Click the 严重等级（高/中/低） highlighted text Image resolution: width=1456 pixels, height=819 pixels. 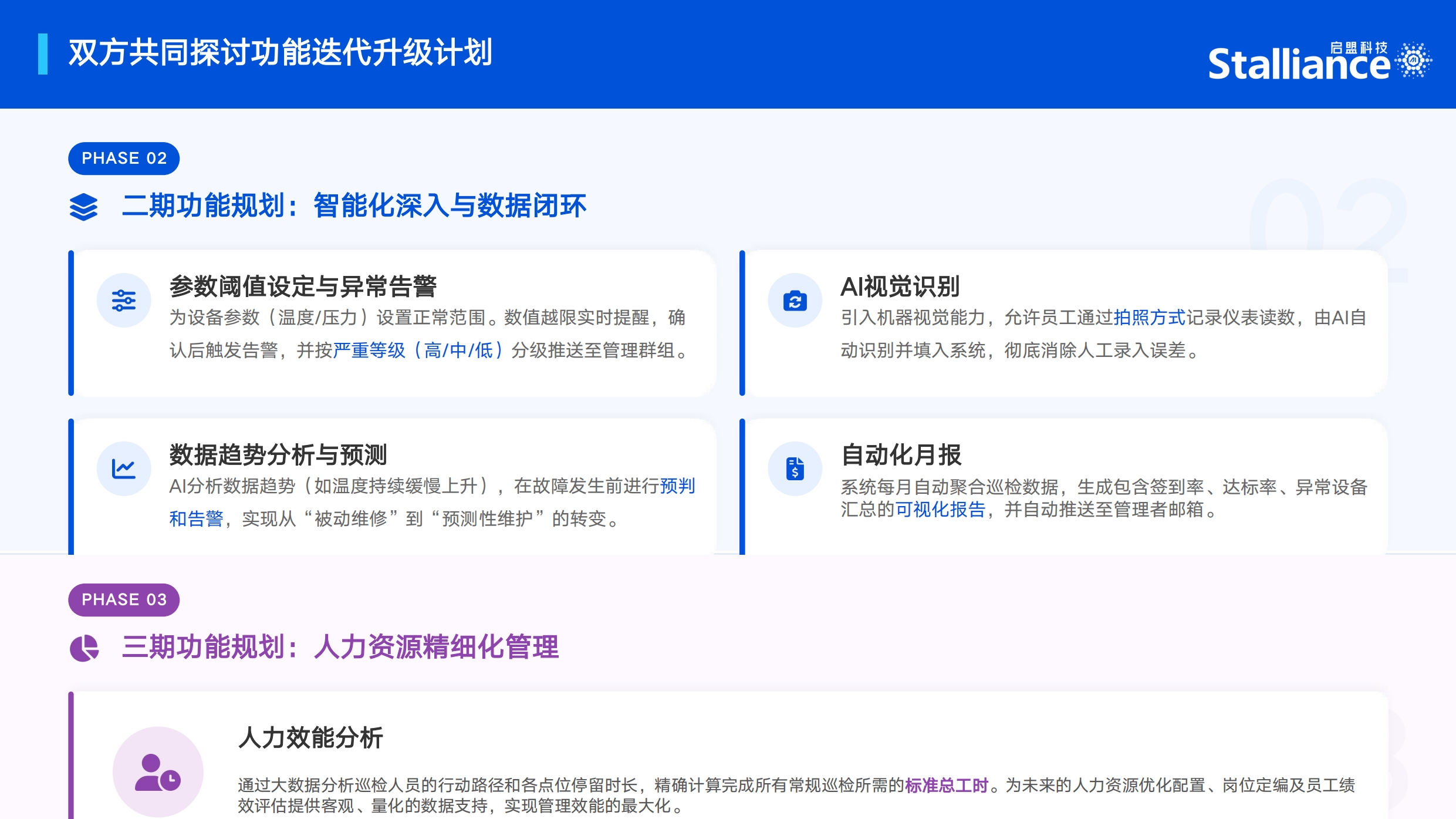click(x=418, y=350)
